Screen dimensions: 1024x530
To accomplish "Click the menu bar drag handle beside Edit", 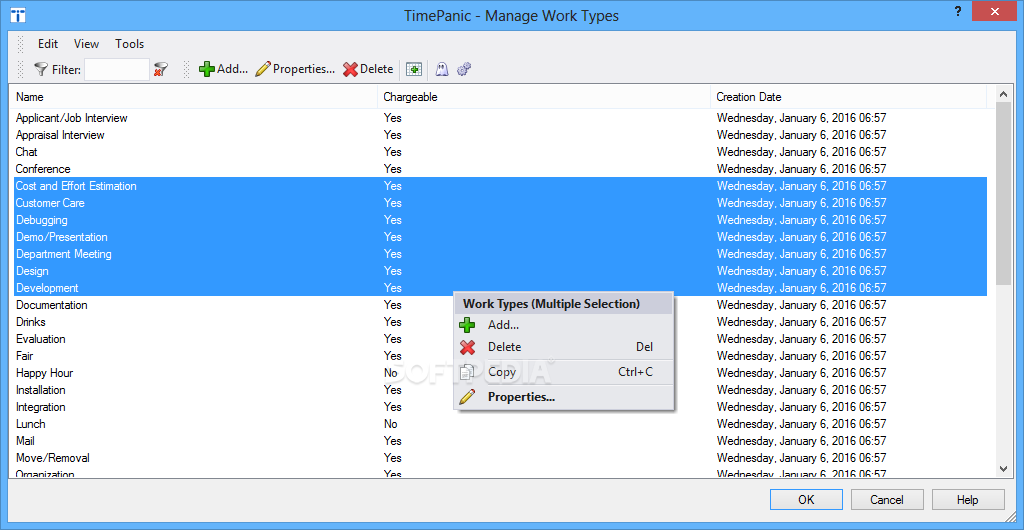I will point(20,44).
